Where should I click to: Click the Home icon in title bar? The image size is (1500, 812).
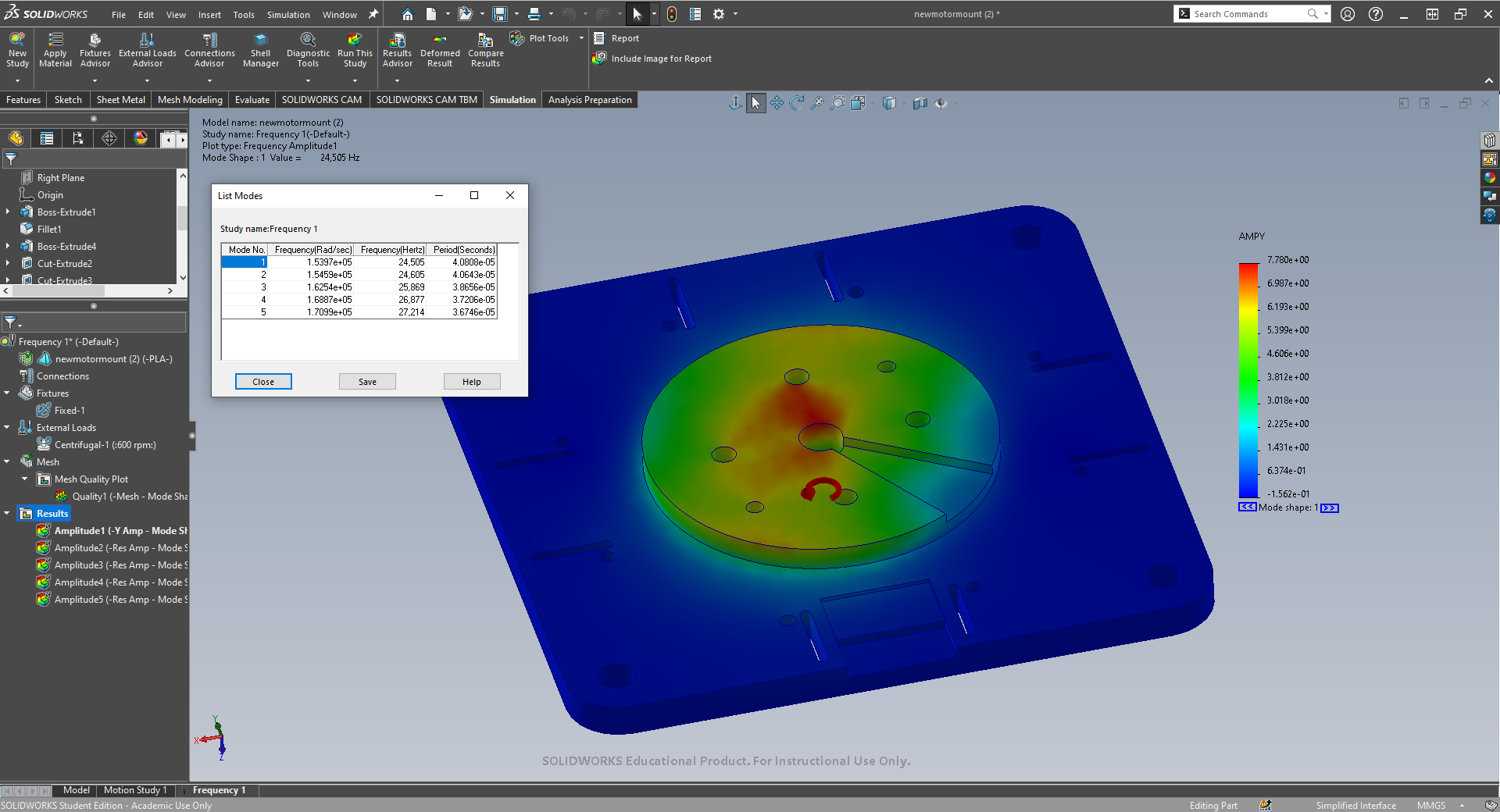tap(407, 14)
